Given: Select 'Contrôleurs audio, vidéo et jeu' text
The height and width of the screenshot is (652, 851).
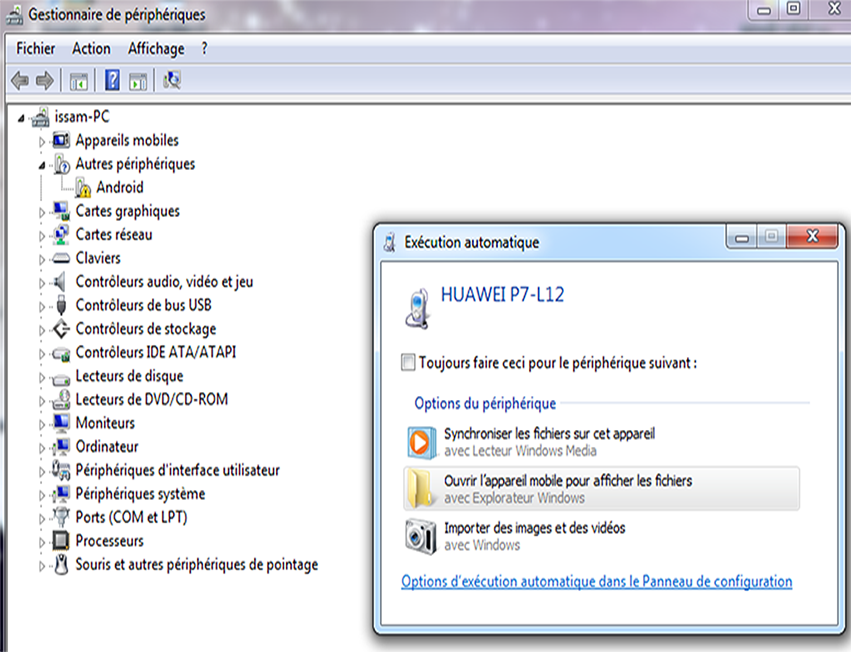Looking at the screenshot, I should [x=164, y=282].
